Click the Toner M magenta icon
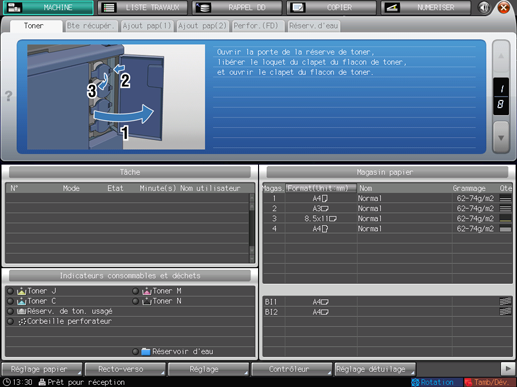This screenshot has width=517, height=387. [147, 291]
